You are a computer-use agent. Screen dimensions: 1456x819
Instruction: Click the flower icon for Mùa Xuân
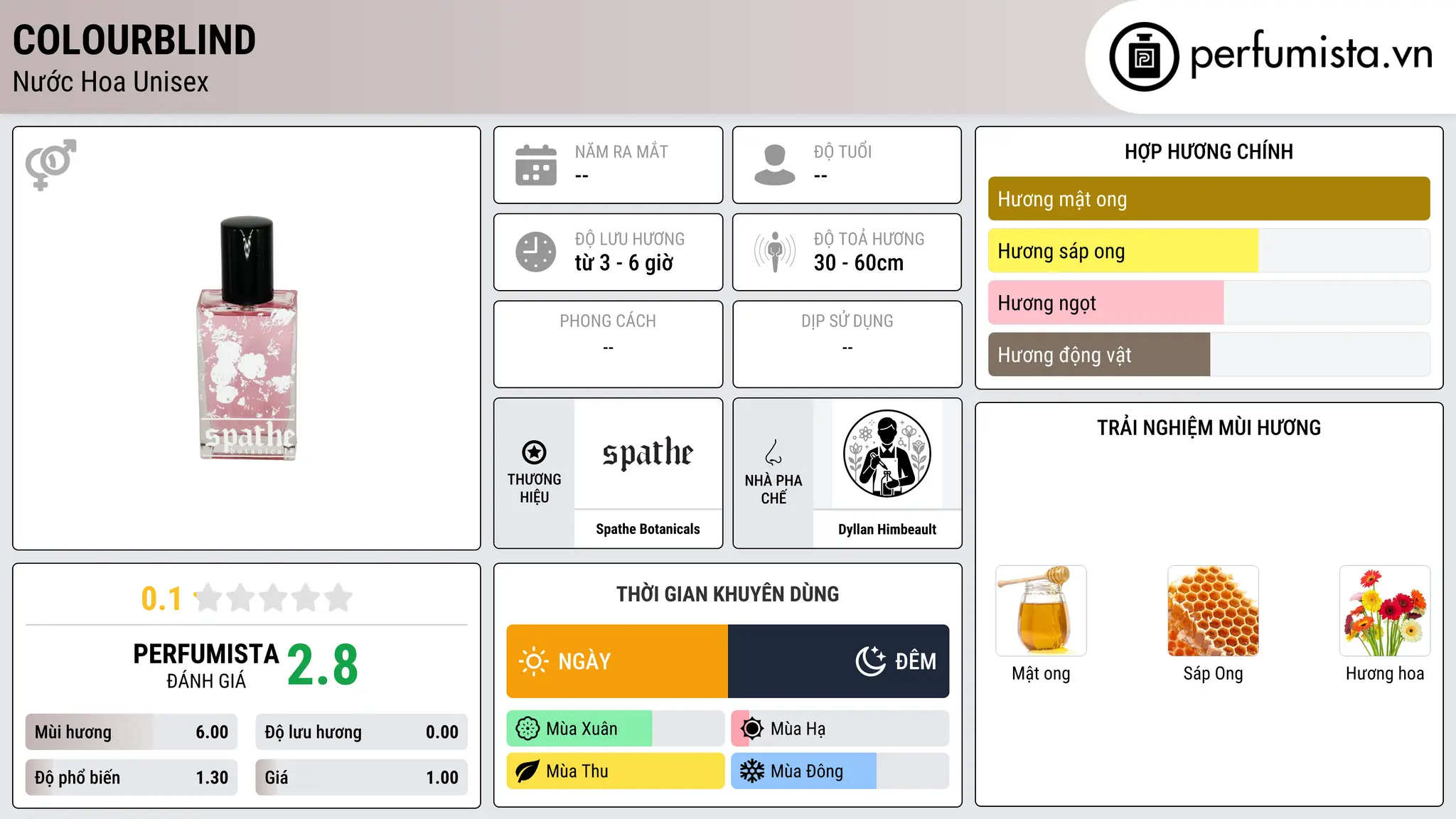point(528,729)
